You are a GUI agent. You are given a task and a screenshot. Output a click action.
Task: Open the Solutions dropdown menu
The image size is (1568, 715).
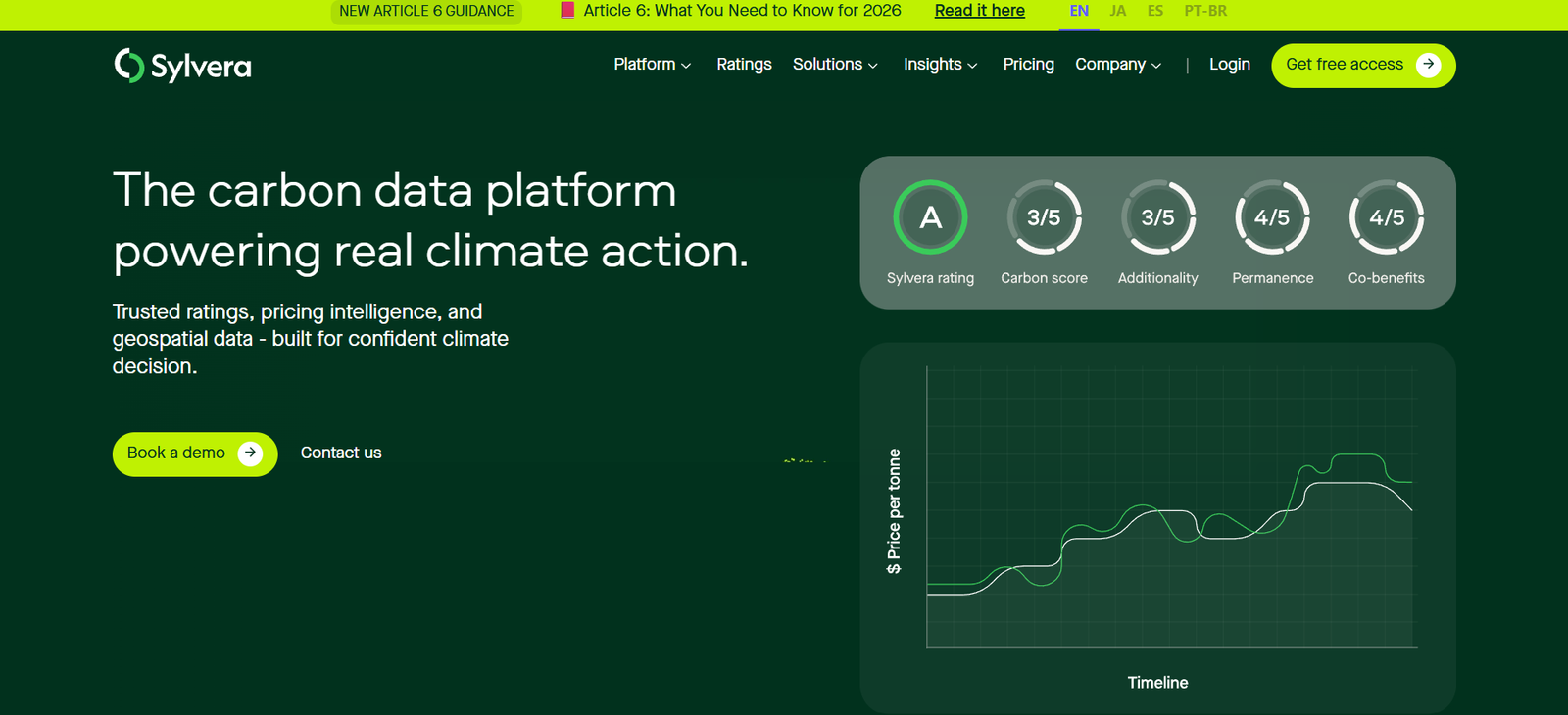point(835,65)
